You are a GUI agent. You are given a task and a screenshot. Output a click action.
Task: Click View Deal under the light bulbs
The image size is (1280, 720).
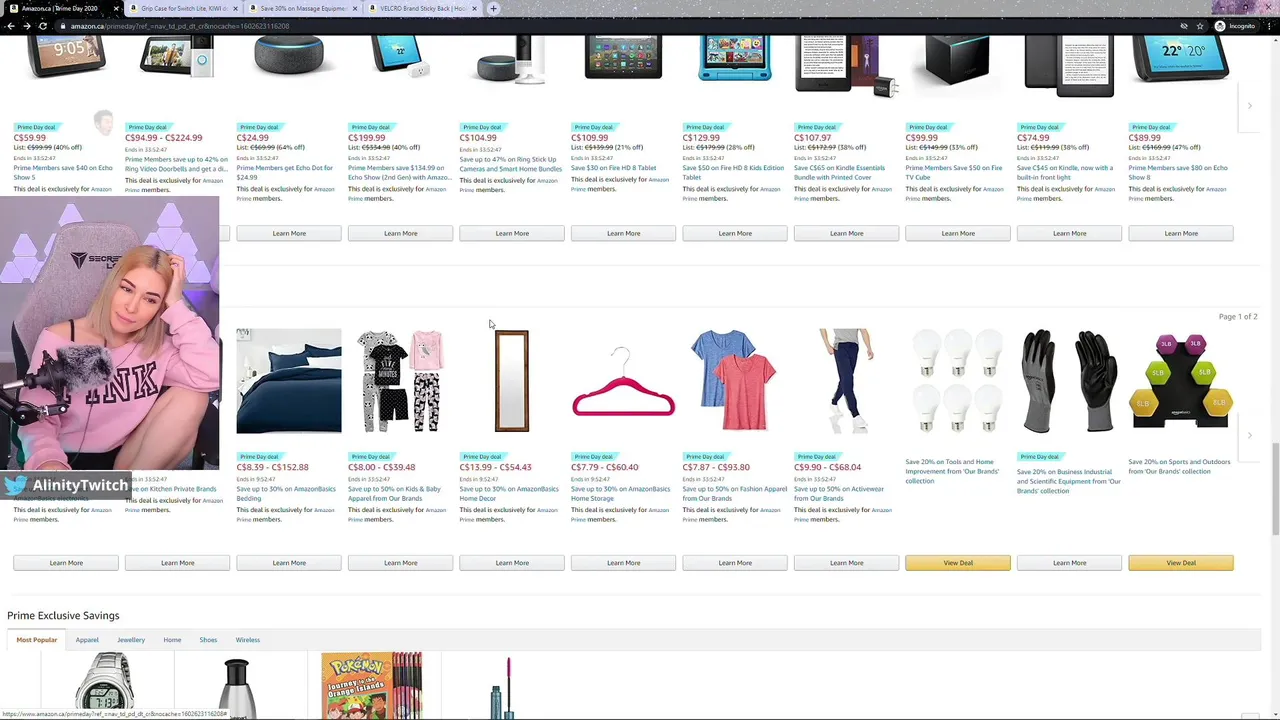[x=958, y=563]
